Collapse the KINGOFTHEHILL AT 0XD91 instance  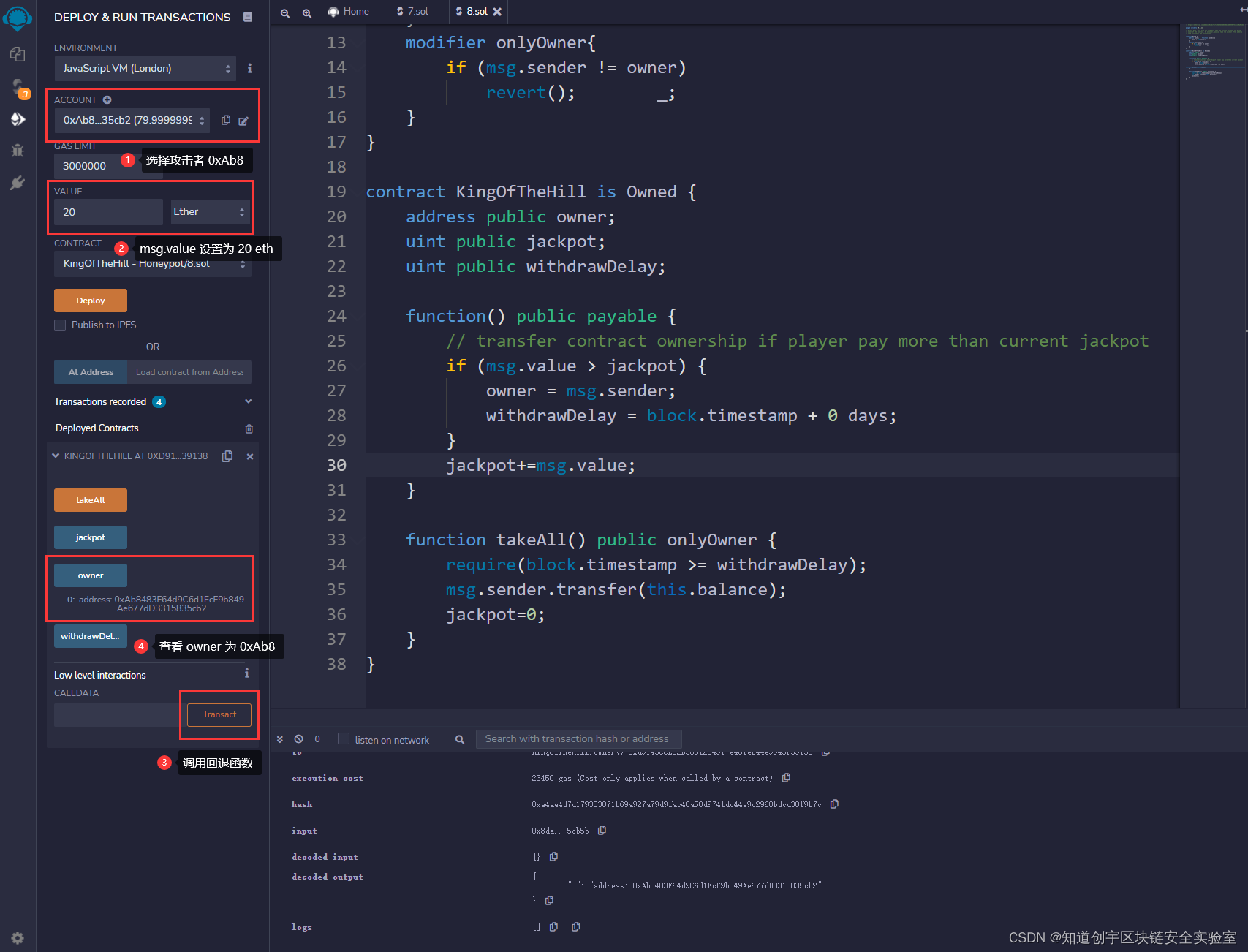56,456
